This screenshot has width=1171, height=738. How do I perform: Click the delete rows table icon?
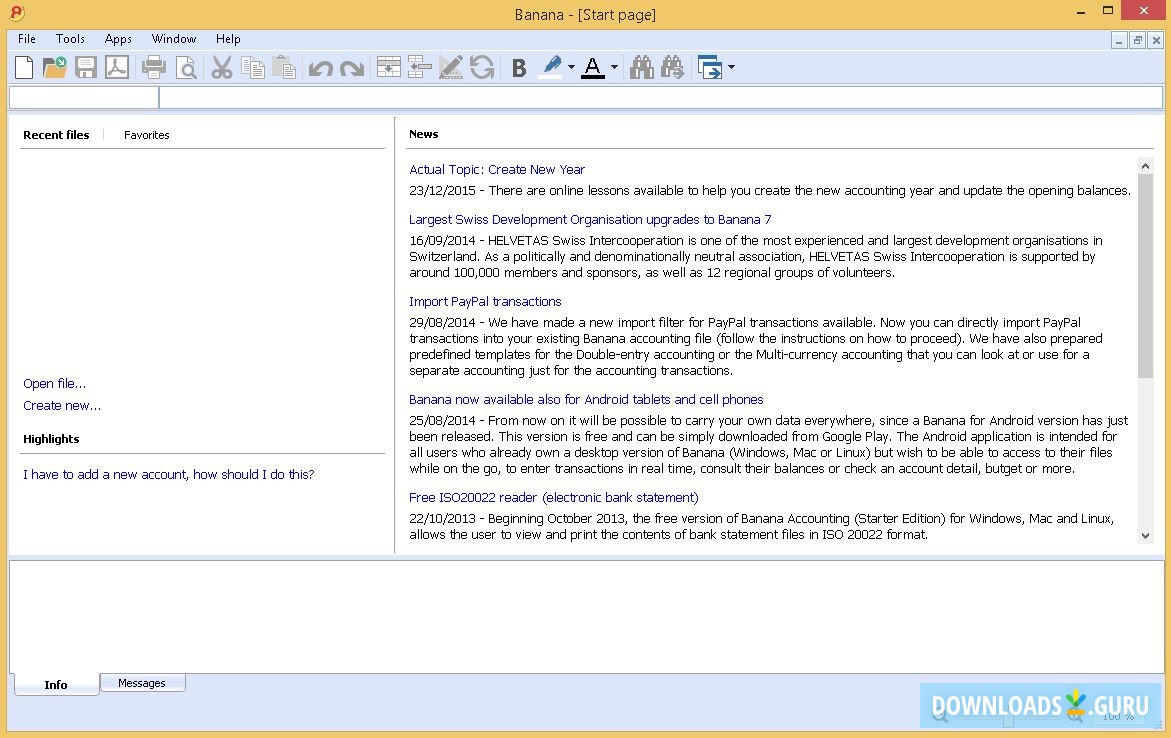(420, 67)
